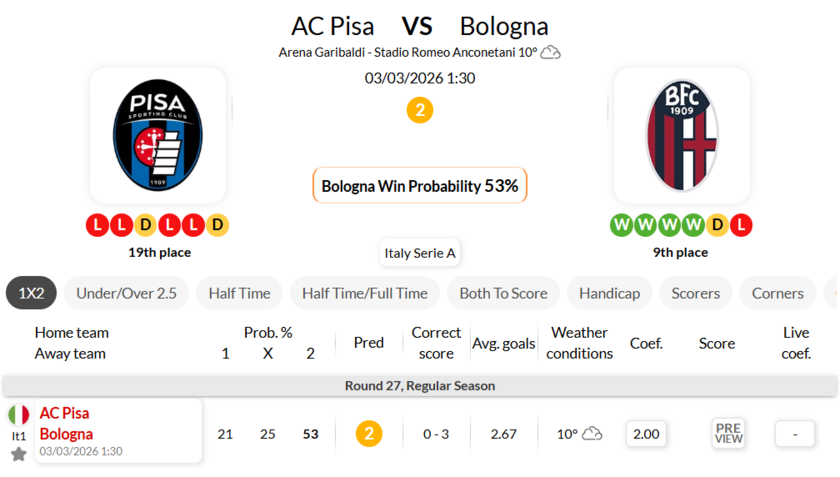Open the Handicap tab
This screenshot has height=477, width=840.
coord(609,293)
